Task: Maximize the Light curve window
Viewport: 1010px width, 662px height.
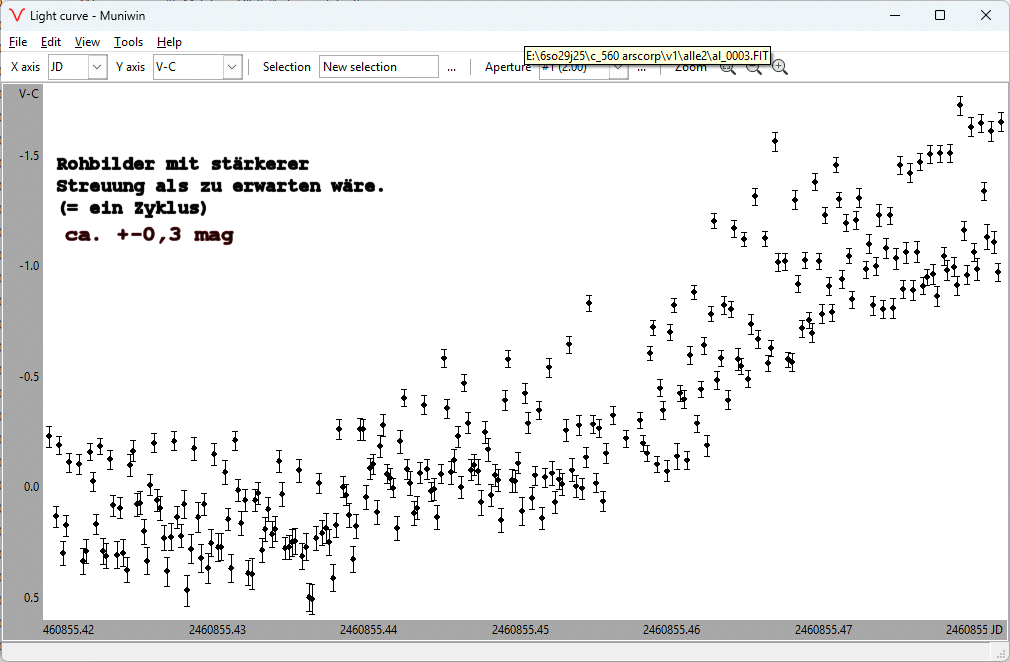Action: click(939, 15)
